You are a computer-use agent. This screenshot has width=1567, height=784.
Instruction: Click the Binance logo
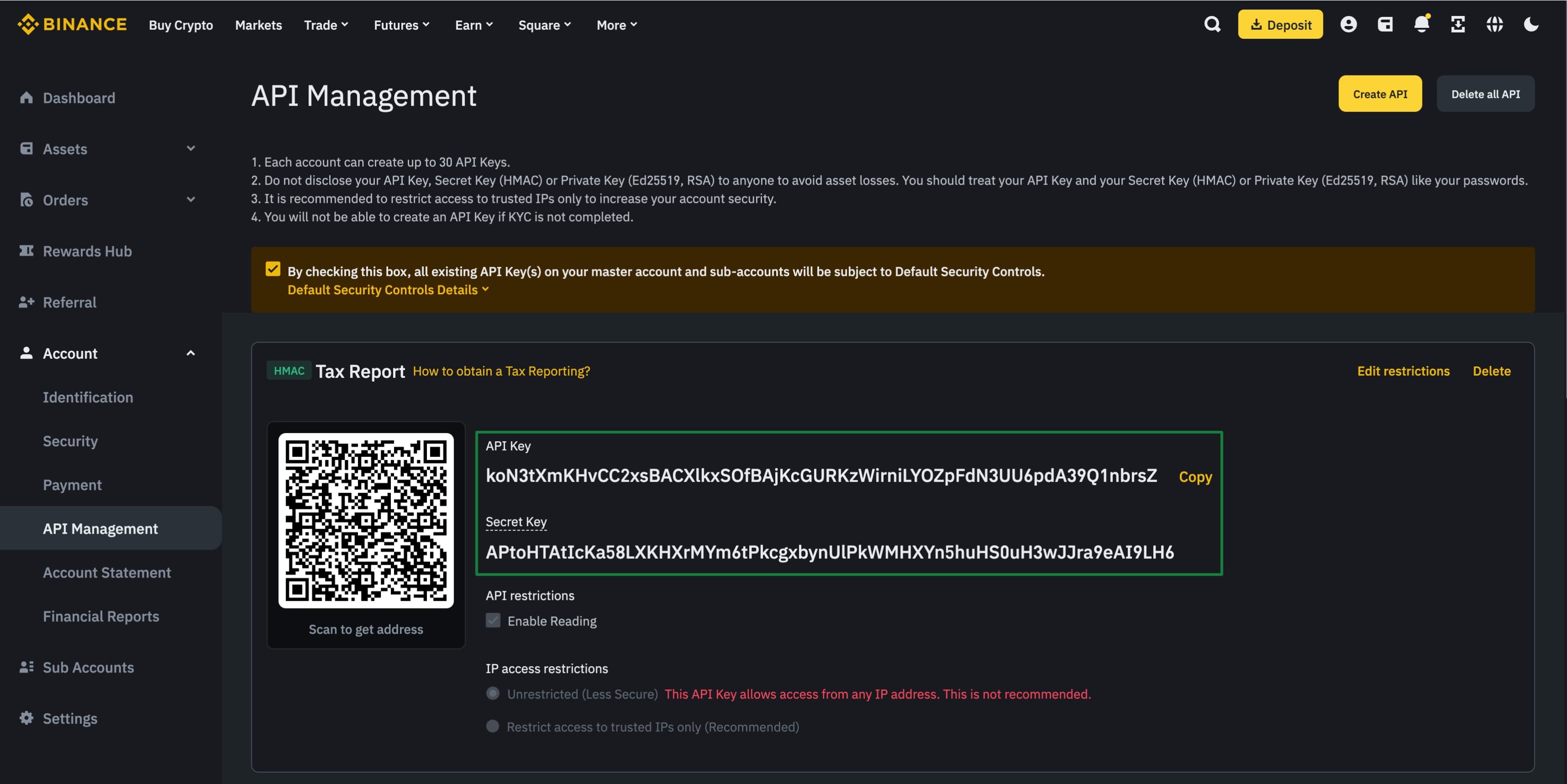point(72,24)
